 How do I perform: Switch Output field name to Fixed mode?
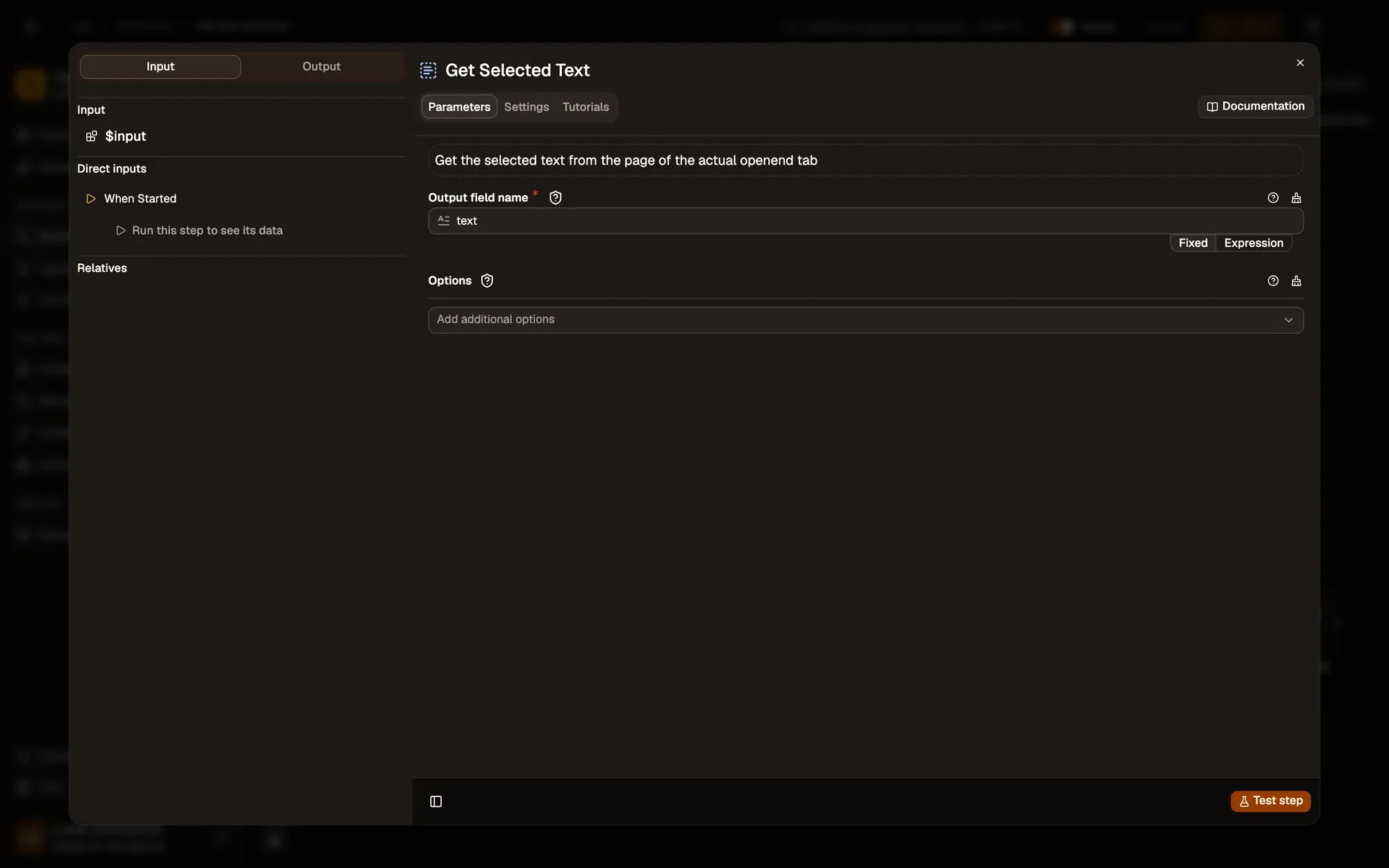pos(1193,243)
